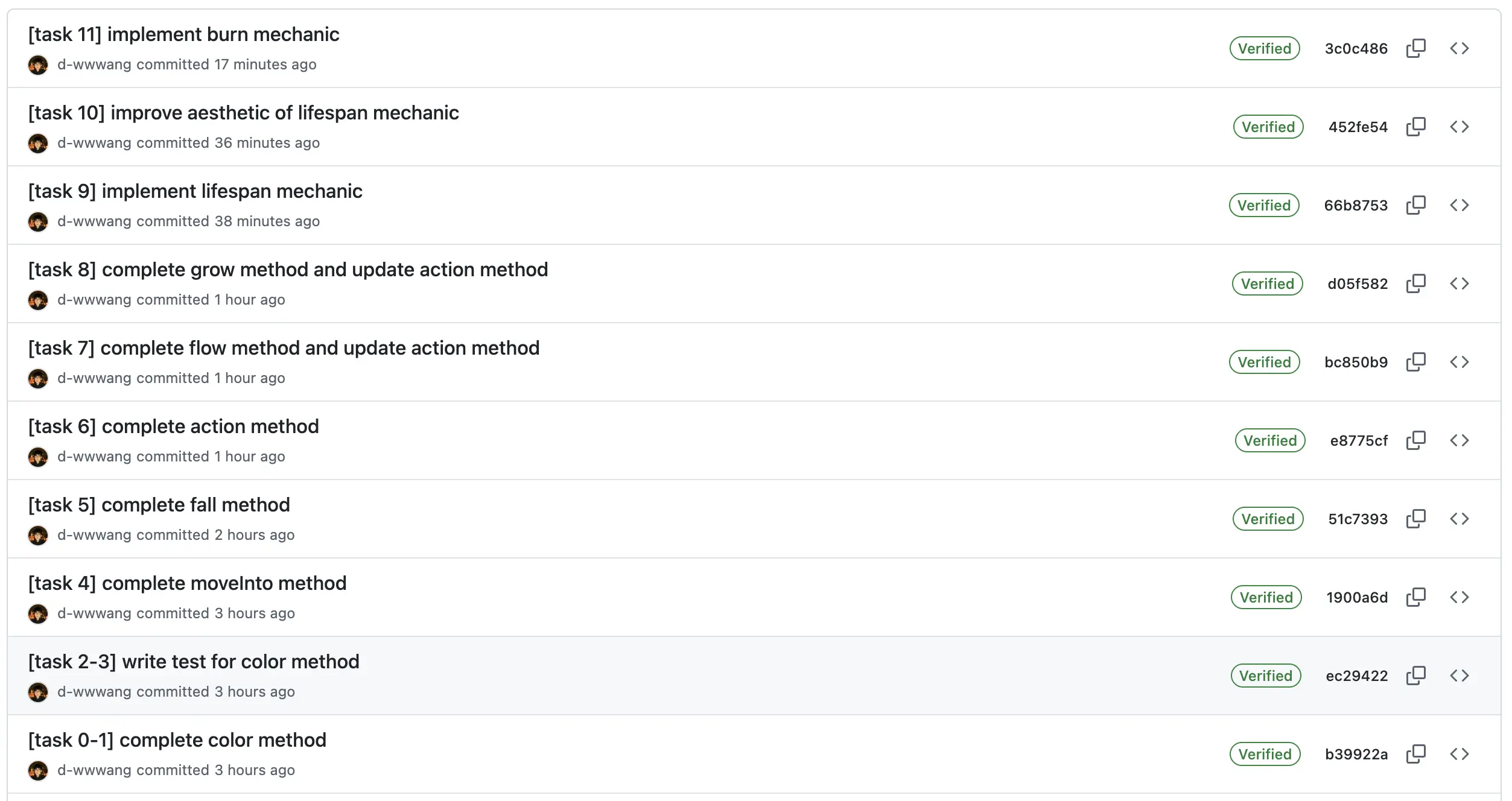Browse repository at commit bc850b9
This screenshot has height=801, width=1512.
pos(1461,361)
